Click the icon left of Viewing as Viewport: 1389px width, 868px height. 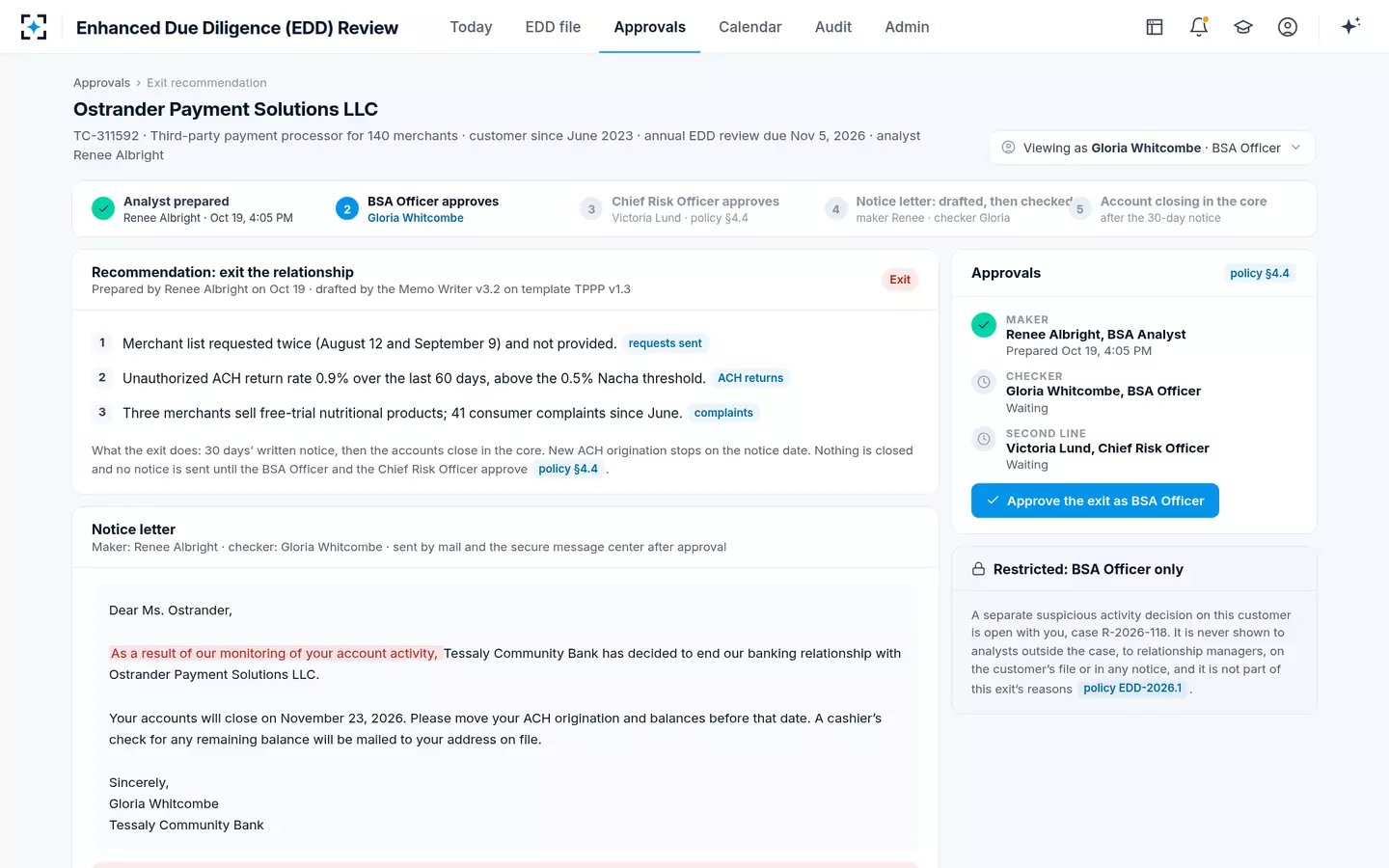click(1008, 148)
